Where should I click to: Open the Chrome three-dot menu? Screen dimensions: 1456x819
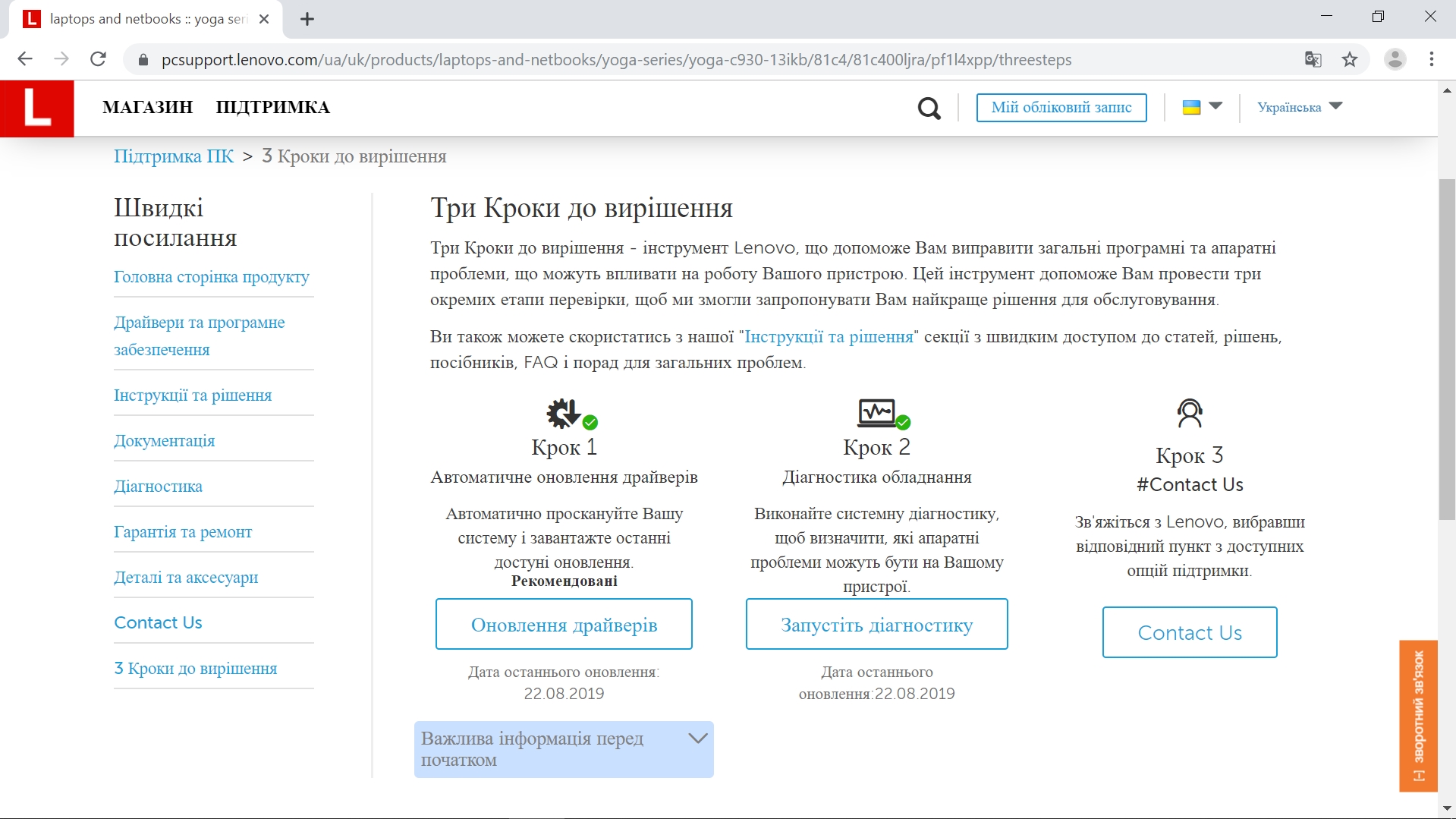[x=1432, y=59]
